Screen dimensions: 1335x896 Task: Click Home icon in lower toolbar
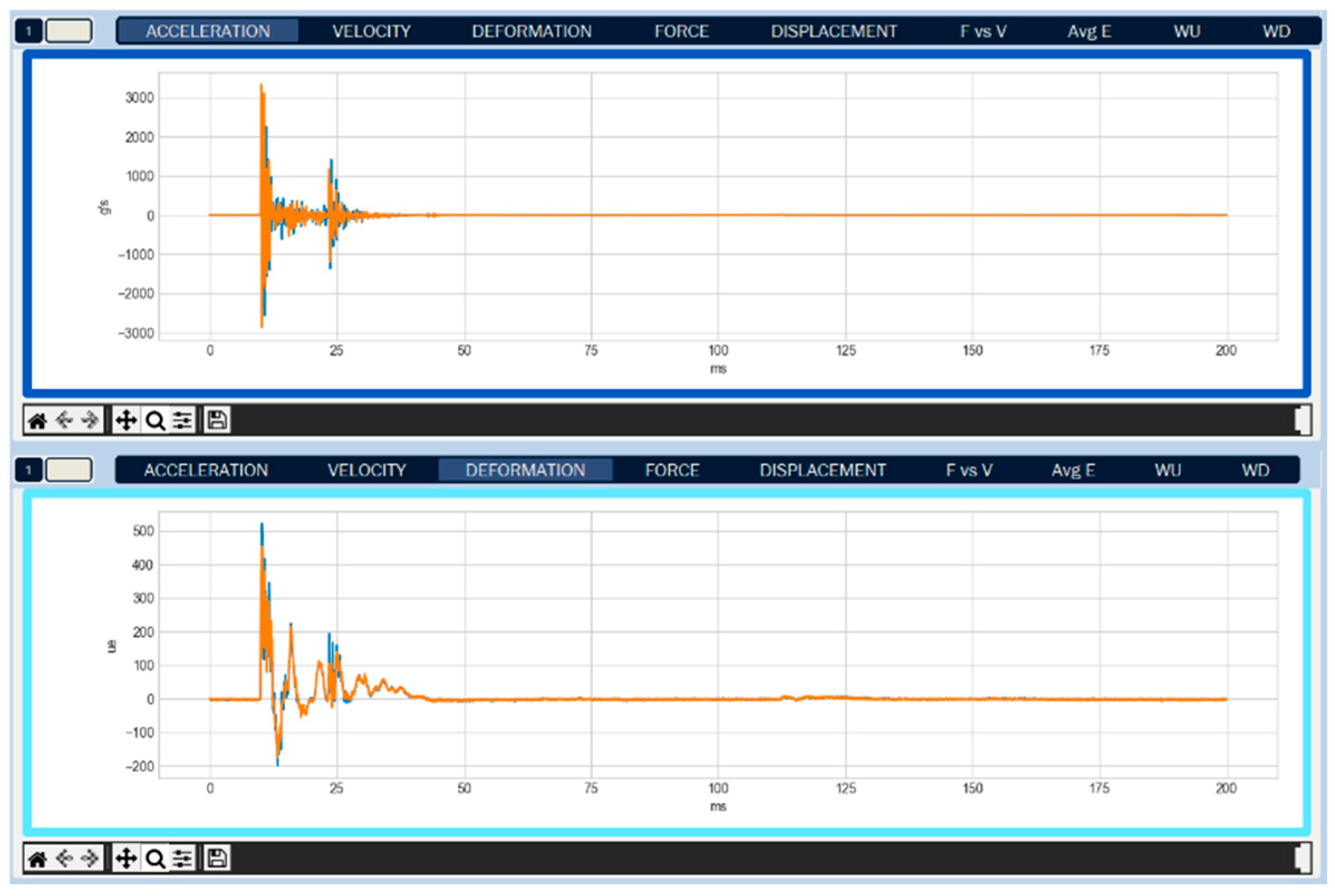[38, 859]
